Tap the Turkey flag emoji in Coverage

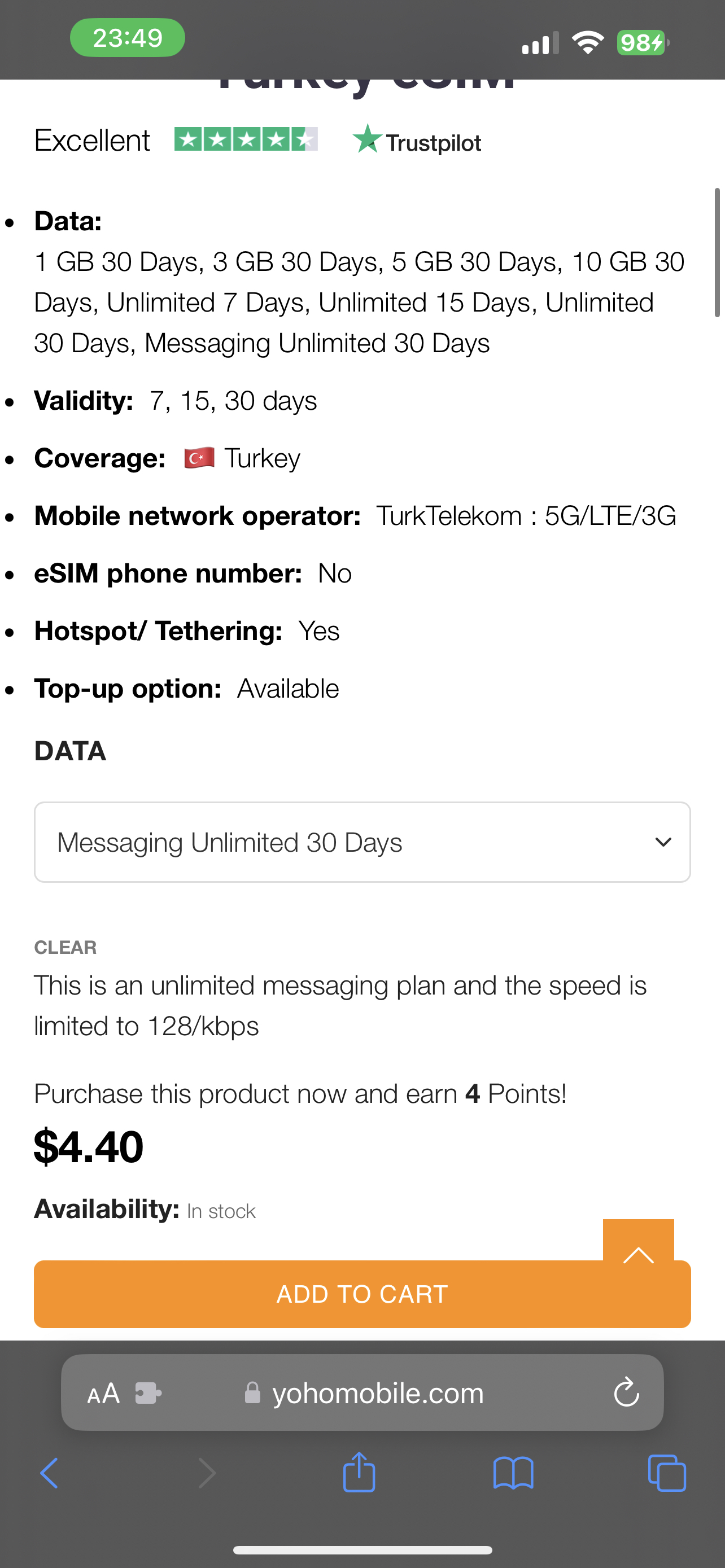point(199,458)
